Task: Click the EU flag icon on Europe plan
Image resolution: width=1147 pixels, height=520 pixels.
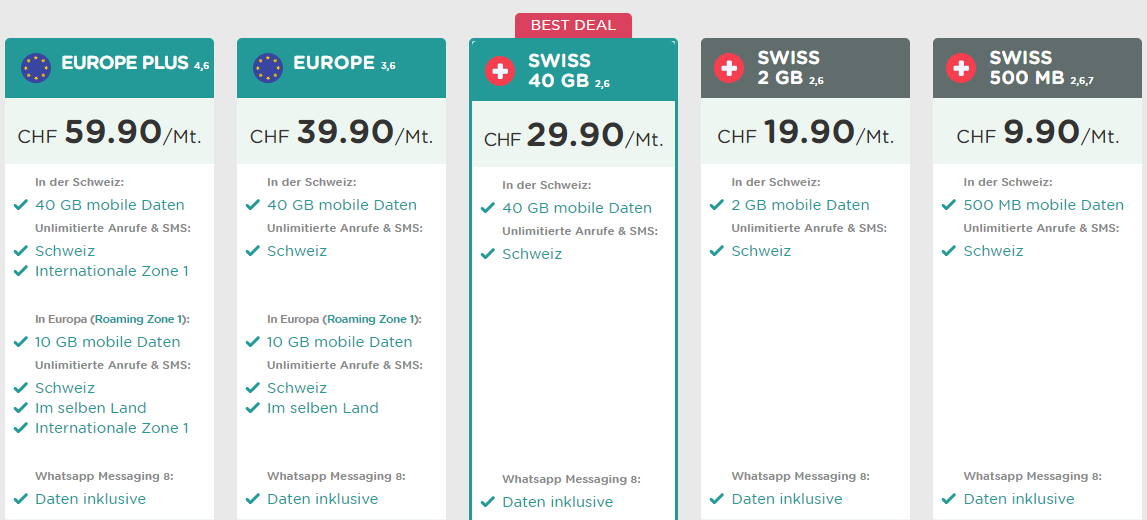Action: coord(269,68)
